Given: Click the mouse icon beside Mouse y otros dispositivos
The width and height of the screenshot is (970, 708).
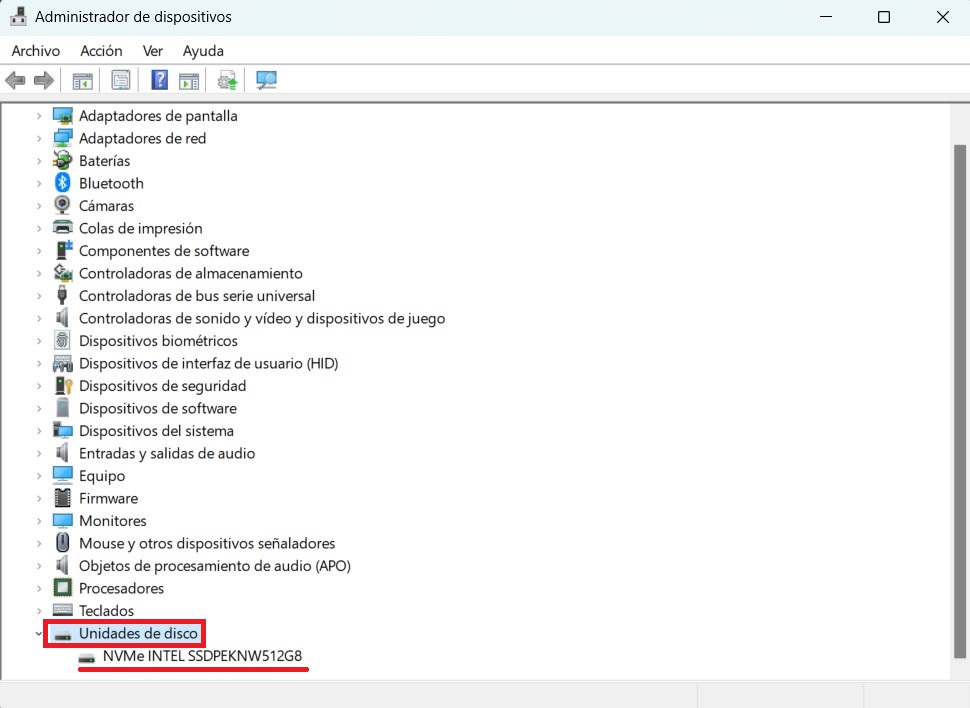Looking at the screenshot, I should tap(62, 543).
